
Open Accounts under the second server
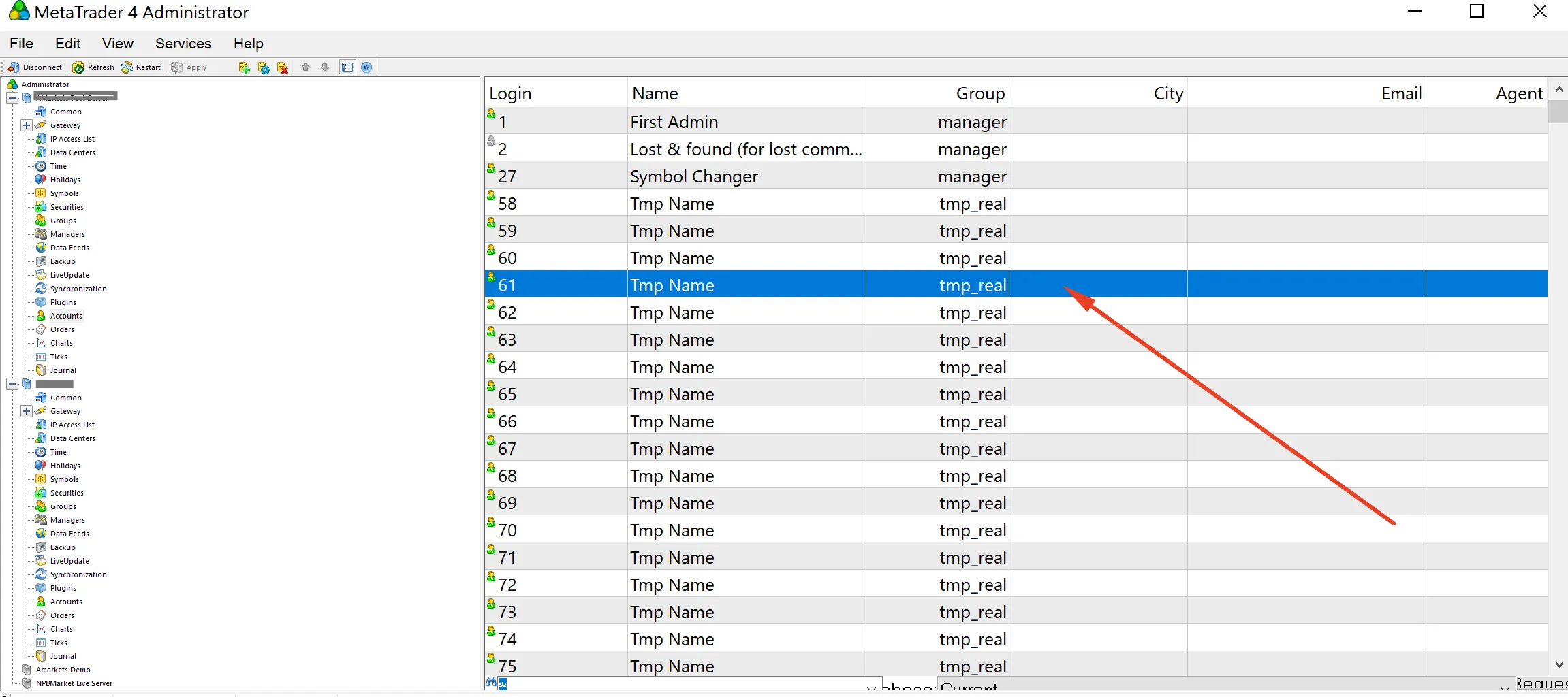66,602
